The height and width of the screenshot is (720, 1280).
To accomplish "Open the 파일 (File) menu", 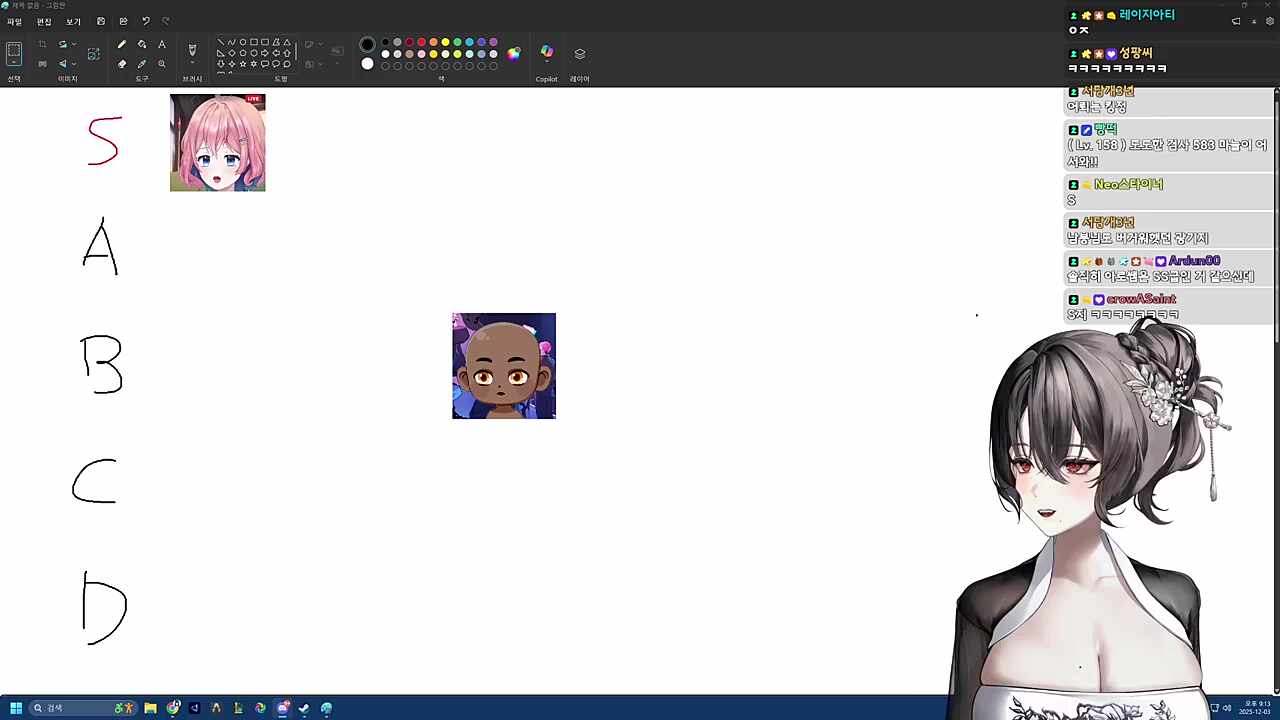I will coord(14,21).
